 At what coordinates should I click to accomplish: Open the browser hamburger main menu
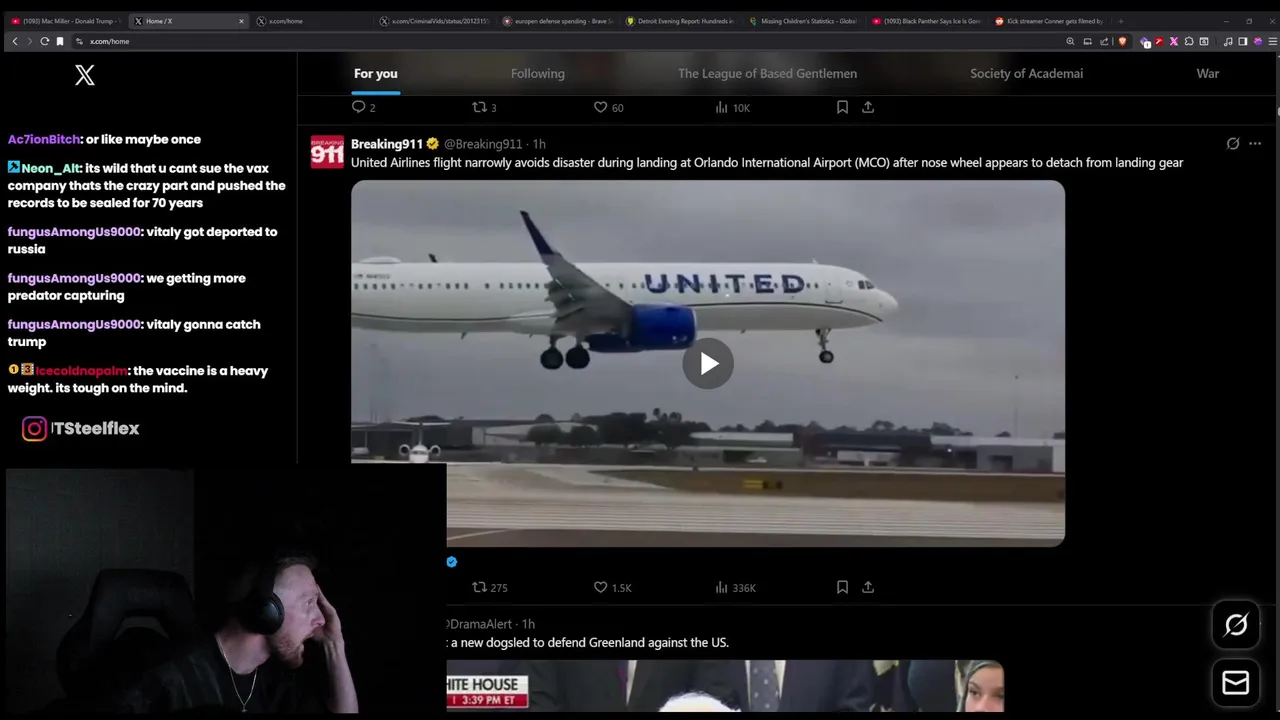[1273, 41]
